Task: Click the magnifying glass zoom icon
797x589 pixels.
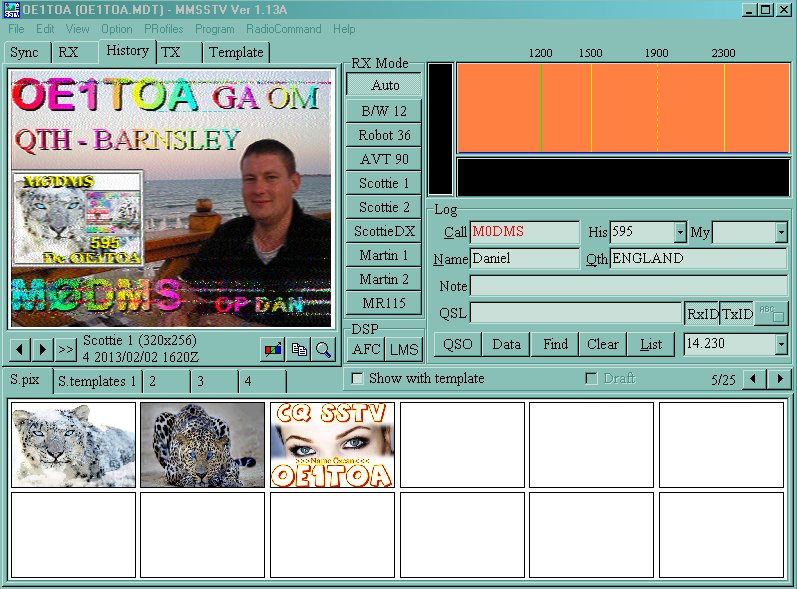Action: click(x=323, y=349)
